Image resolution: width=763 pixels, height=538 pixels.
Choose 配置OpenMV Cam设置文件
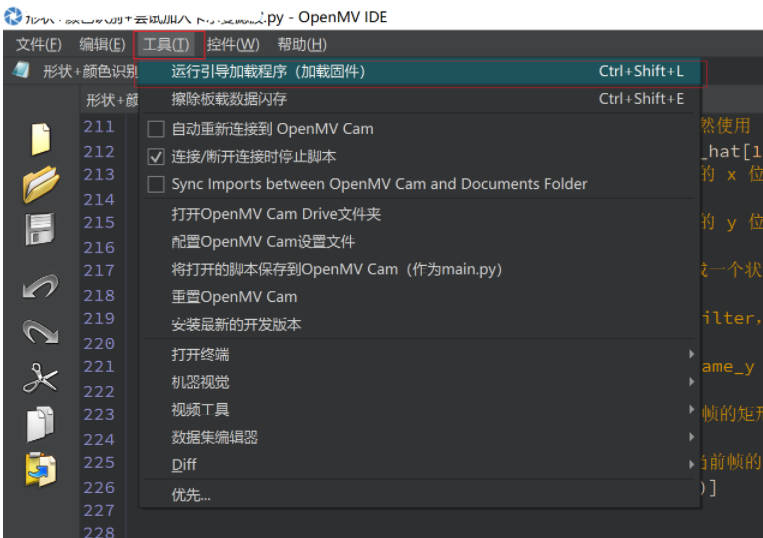point(419,242)
